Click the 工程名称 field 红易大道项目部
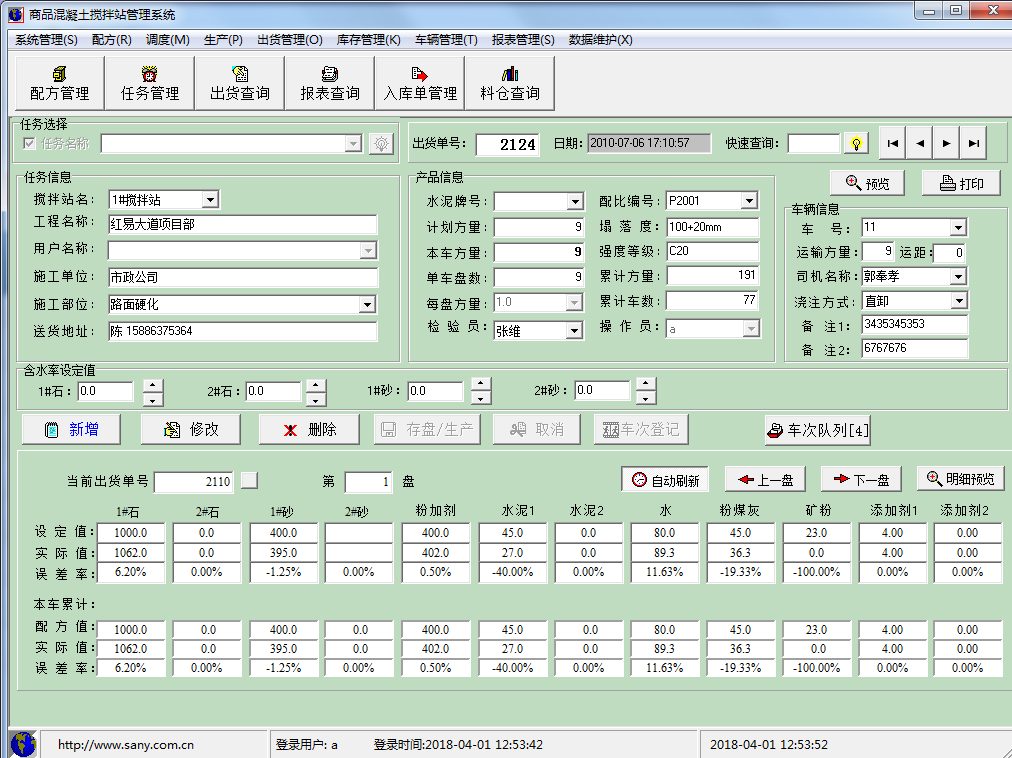1012x758 pixels. (x=243, y=224)
